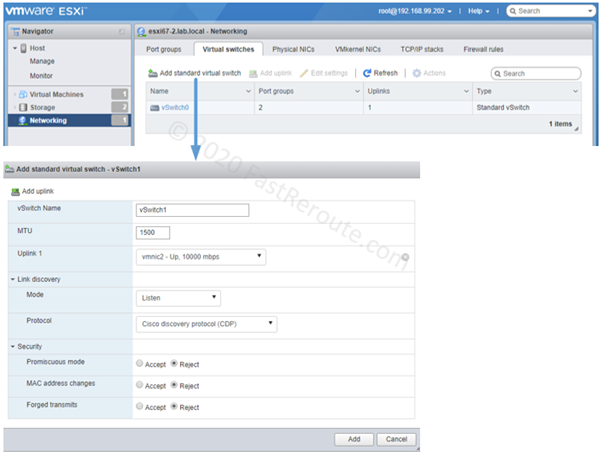Click the Storage count badge

click(119, 107)
